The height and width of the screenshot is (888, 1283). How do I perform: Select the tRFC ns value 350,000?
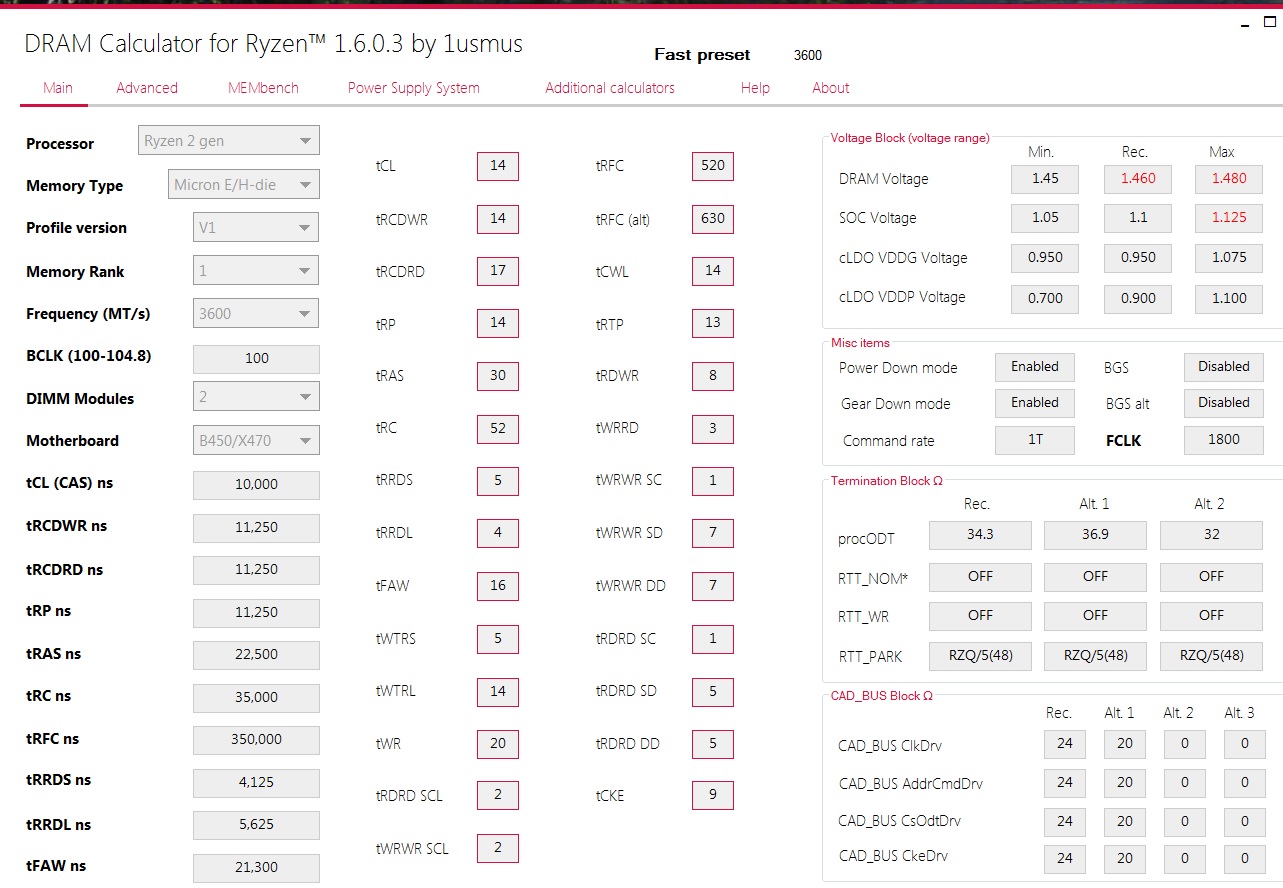256,739
